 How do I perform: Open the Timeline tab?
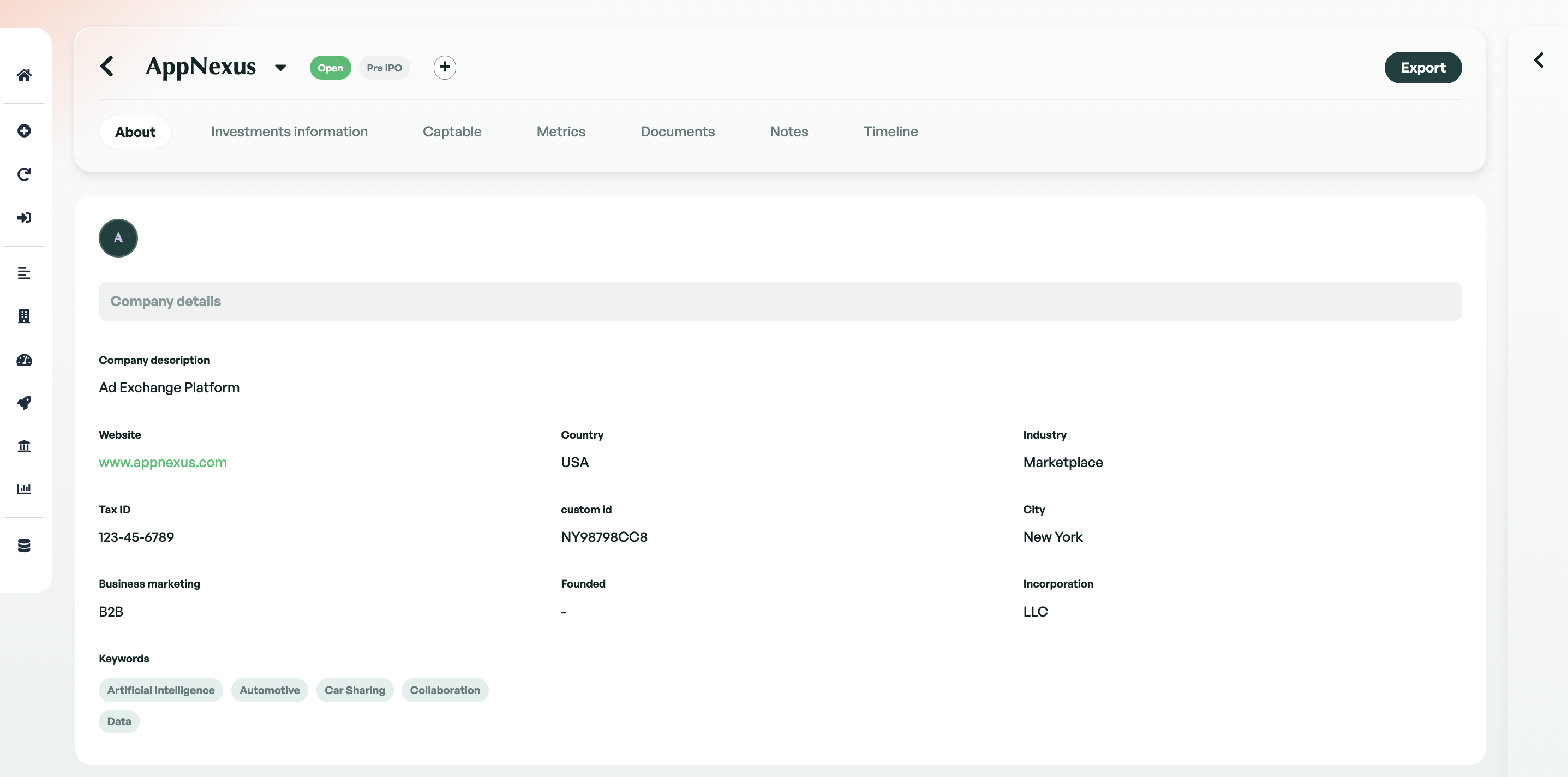(890, 132)
